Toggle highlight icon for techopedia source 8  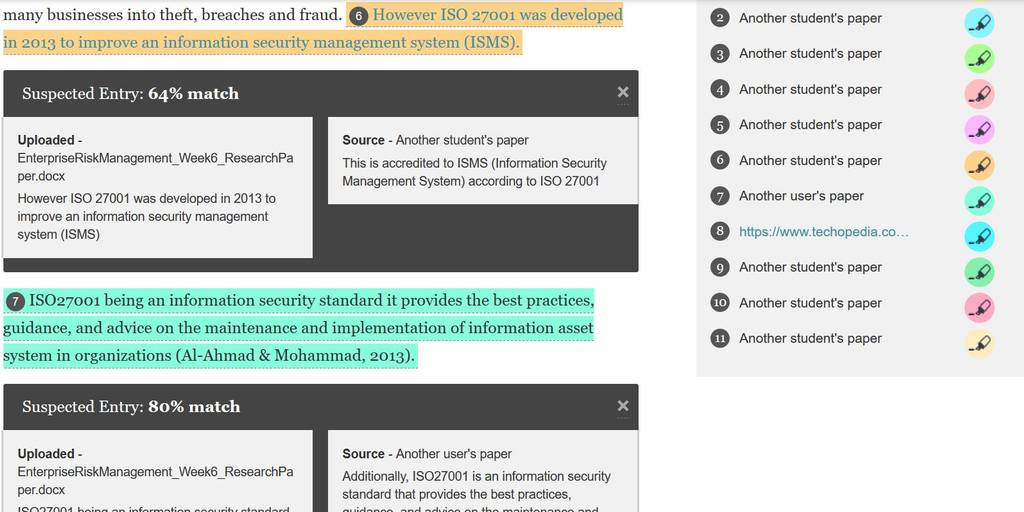click(979, 236)
